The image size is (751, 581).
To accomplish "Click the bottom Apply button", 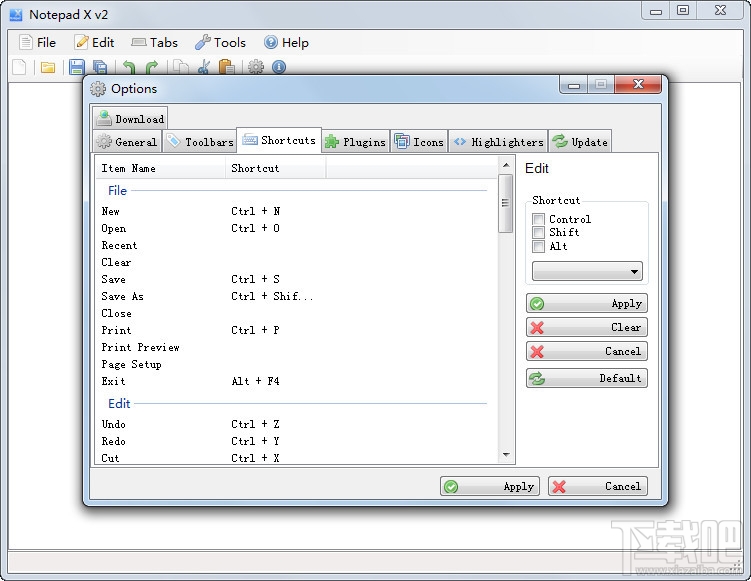I will pos(489,487).
